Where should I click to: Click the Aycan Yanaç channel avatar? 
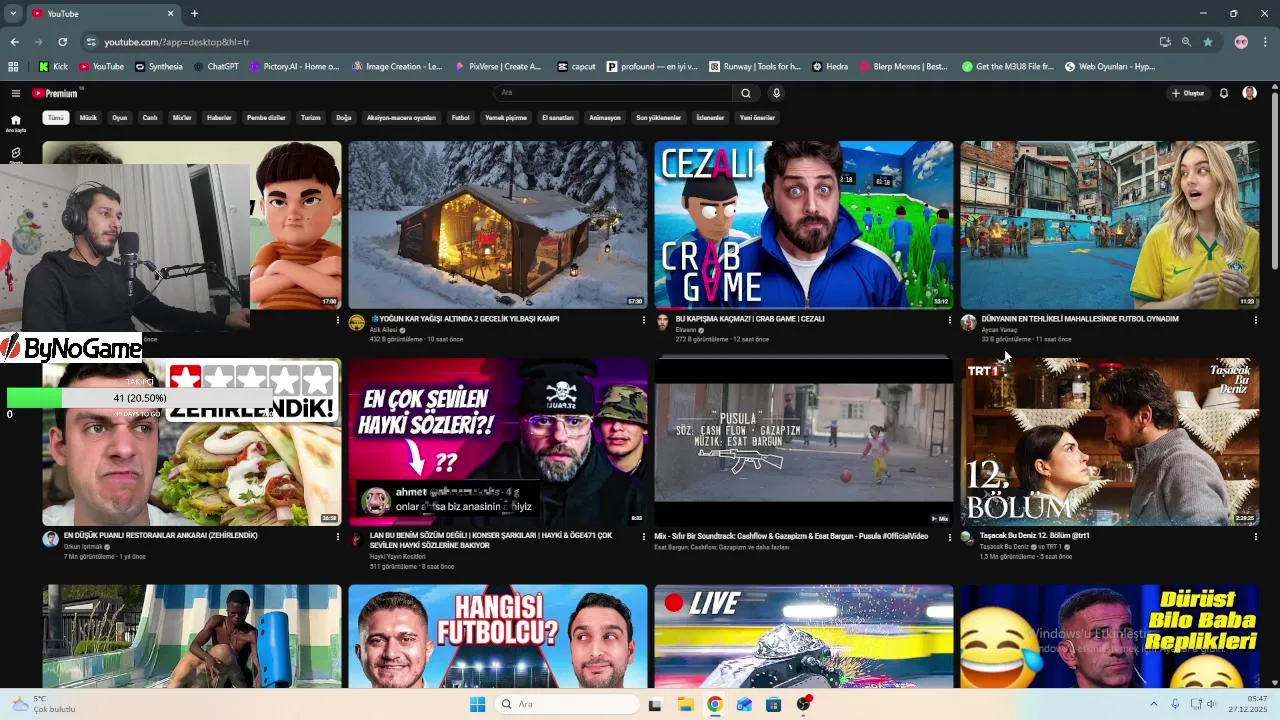[968, 322]
